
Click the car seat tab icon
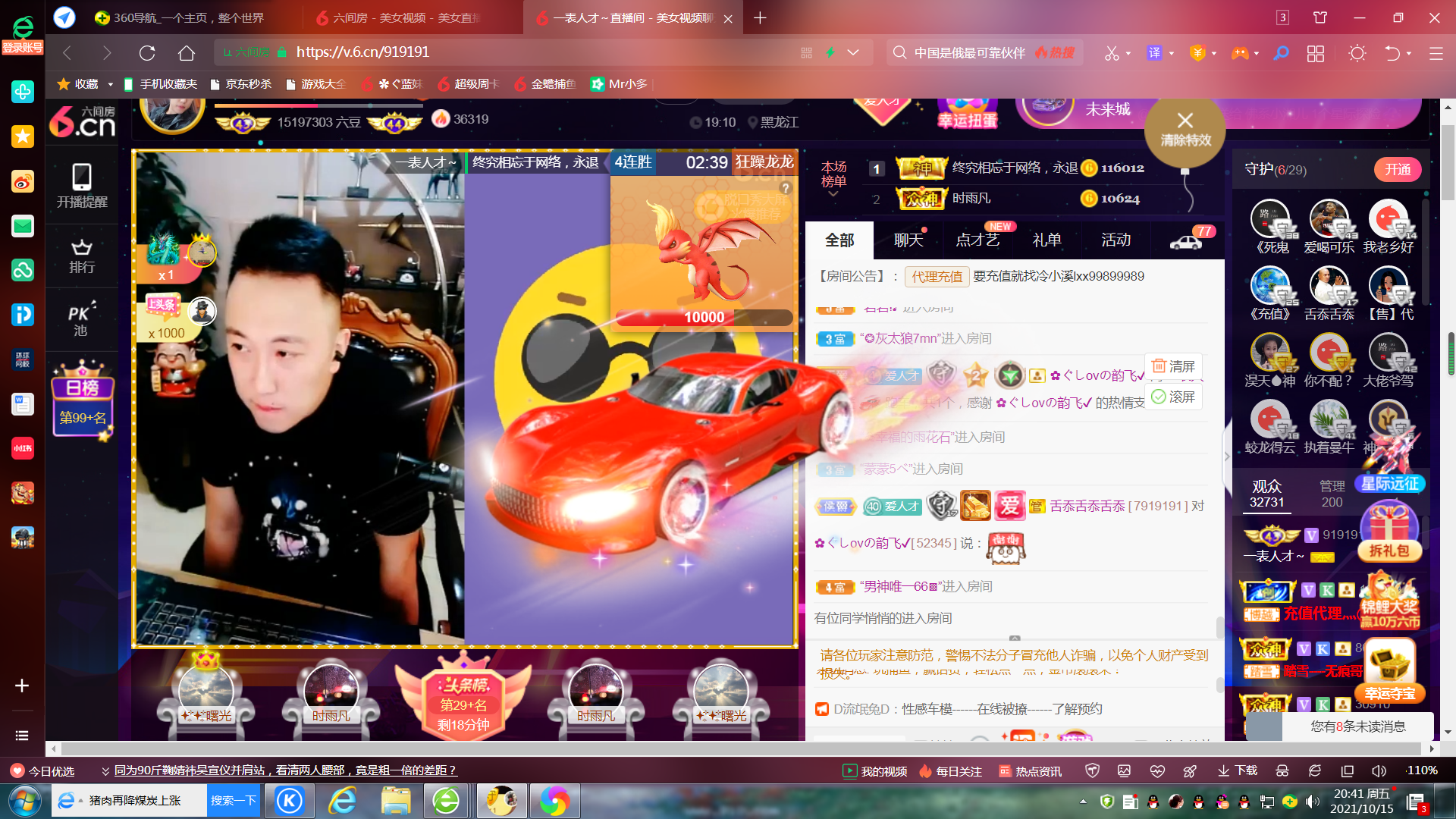pos(1188,240)
